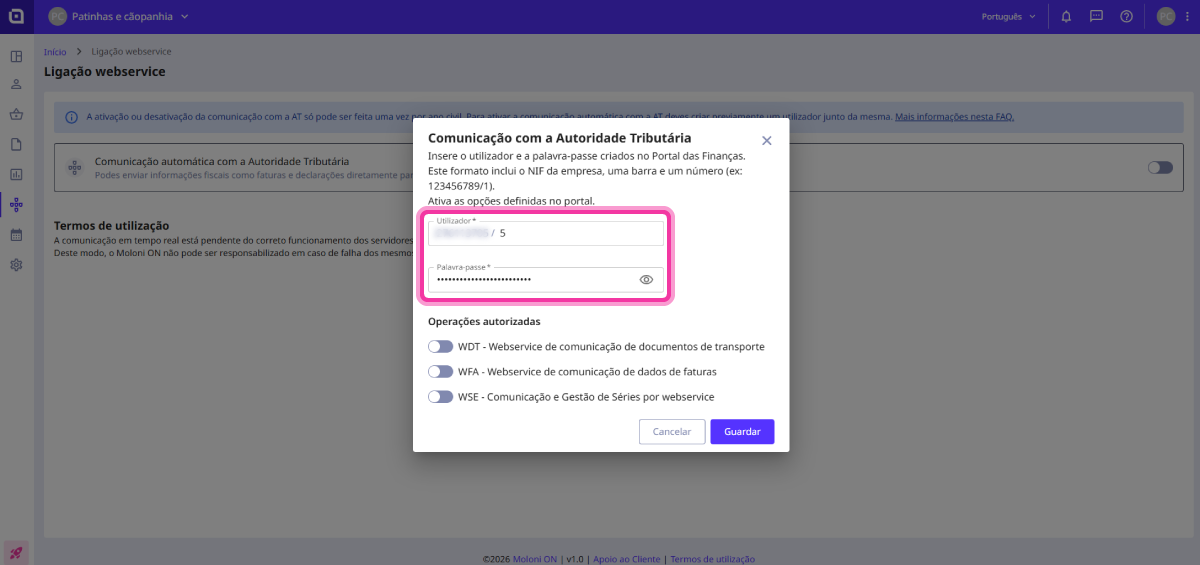Screen dimensions: 1200x565
Task: Click the rocket icon at sidebar bottom
Action: click(16, 552)
